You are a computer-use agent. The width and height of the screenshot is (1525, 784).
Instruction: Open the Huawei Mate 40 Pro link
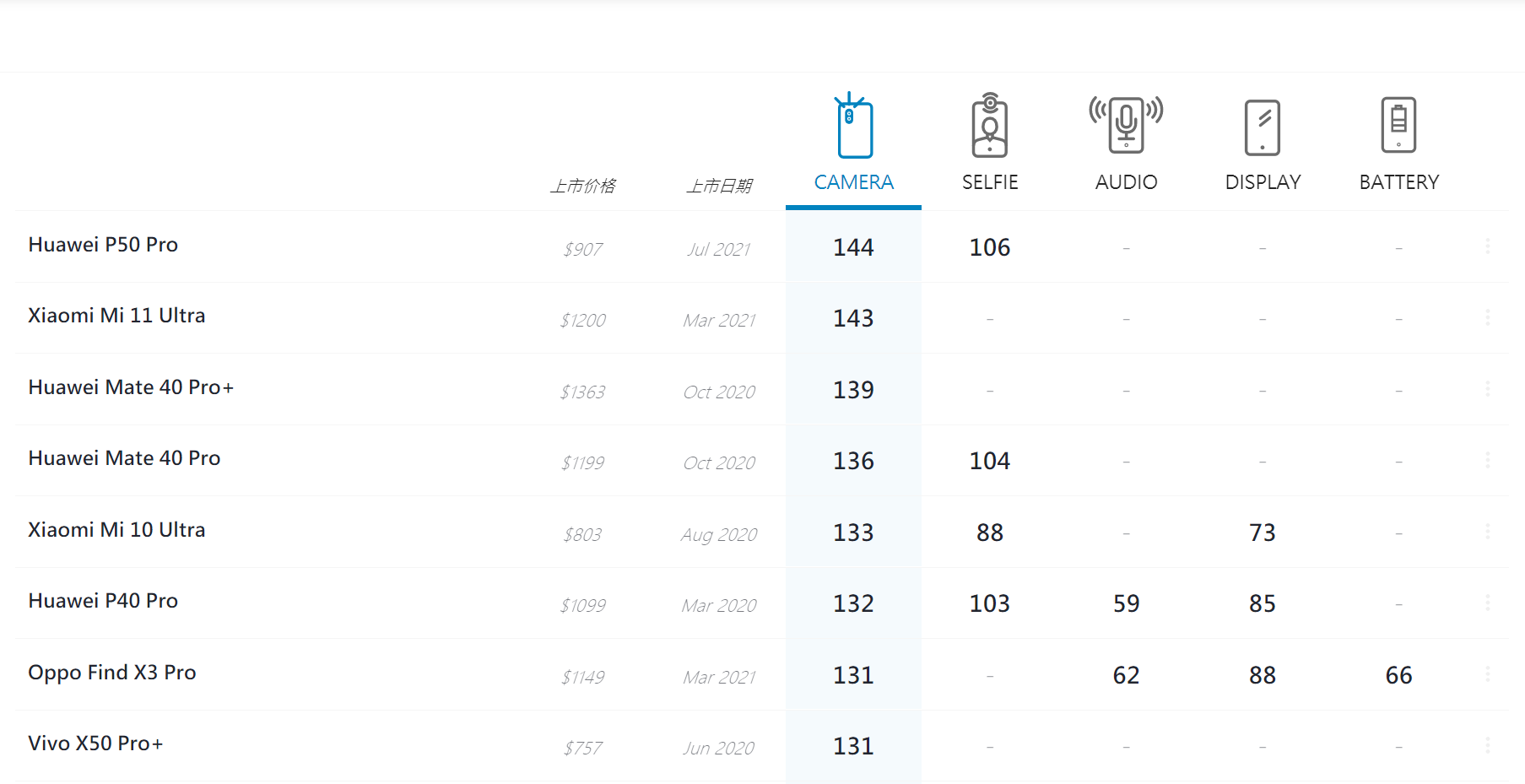point(124,458)
